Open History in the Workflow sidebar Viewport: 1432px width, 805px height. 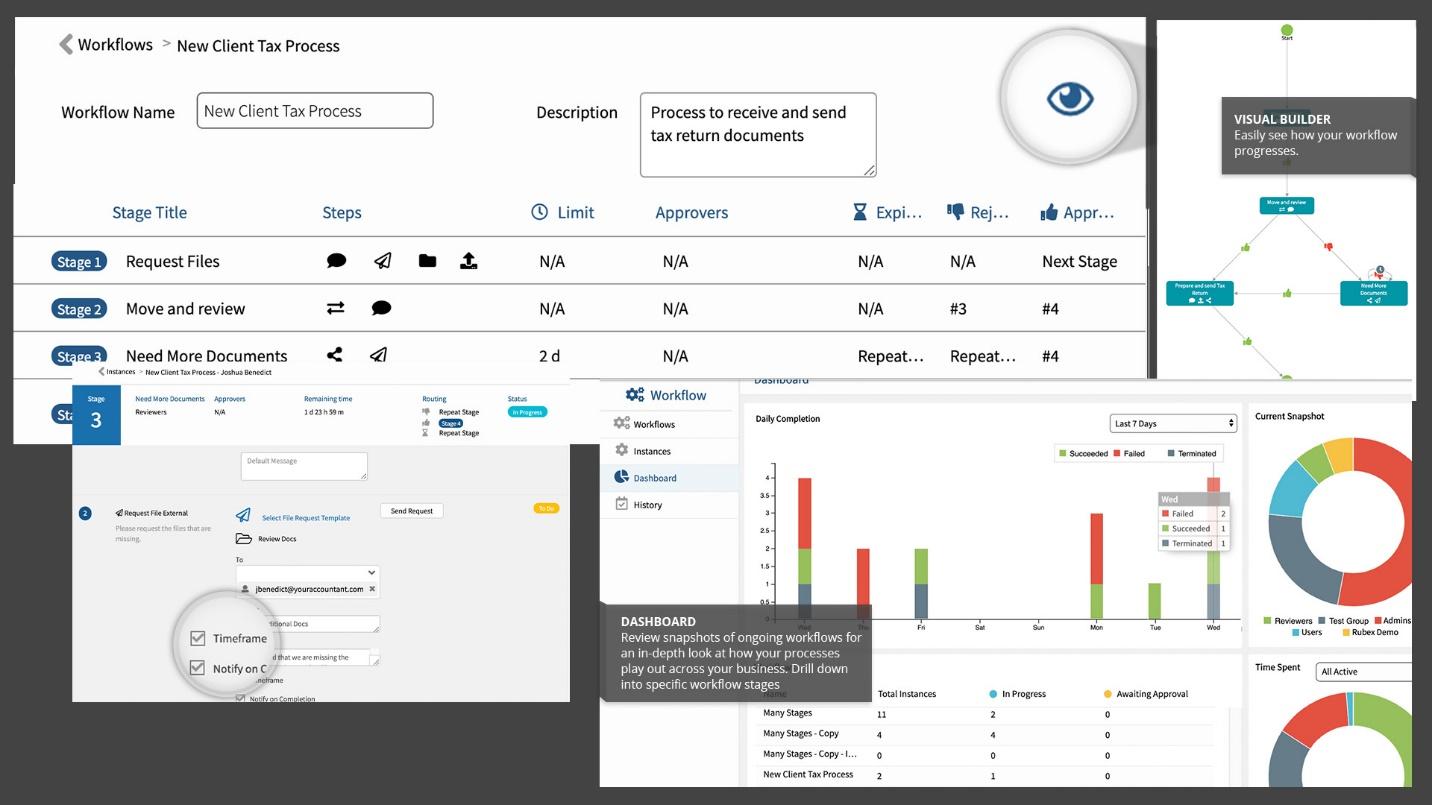(x=647, y=504)
